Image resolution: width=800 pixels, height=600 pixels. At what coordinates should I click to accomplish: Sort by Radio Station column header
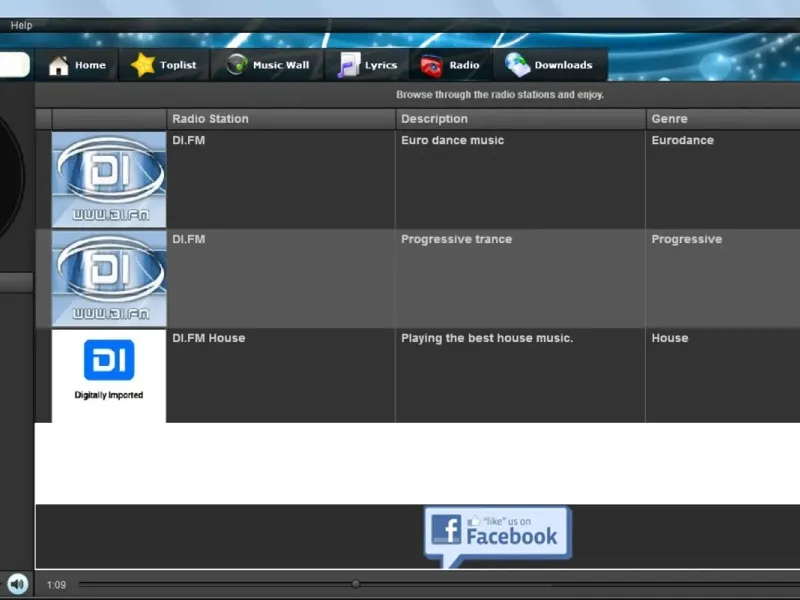coord(281,119)
